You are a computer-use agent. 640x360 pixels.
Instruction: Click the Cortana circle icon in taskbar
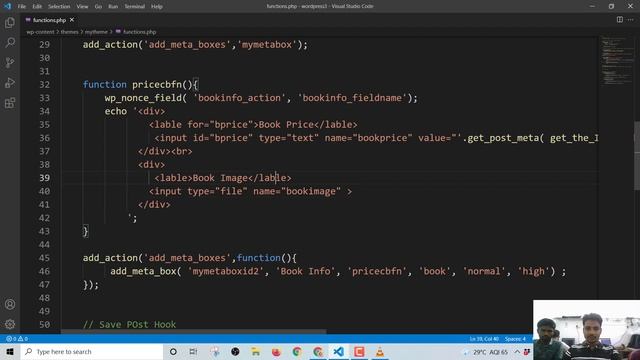(x=173, y=351)
